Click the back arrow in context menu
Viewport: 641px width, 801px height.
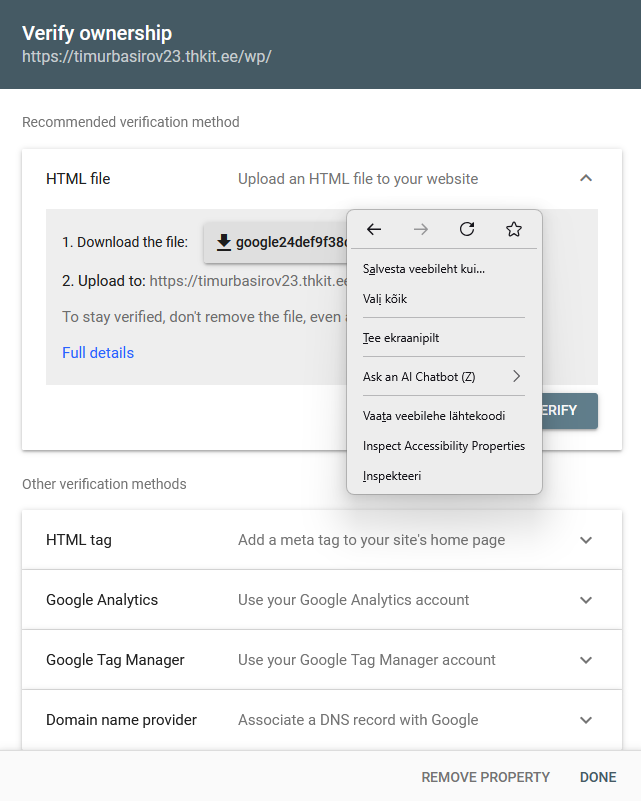click(x=374, y=230)
